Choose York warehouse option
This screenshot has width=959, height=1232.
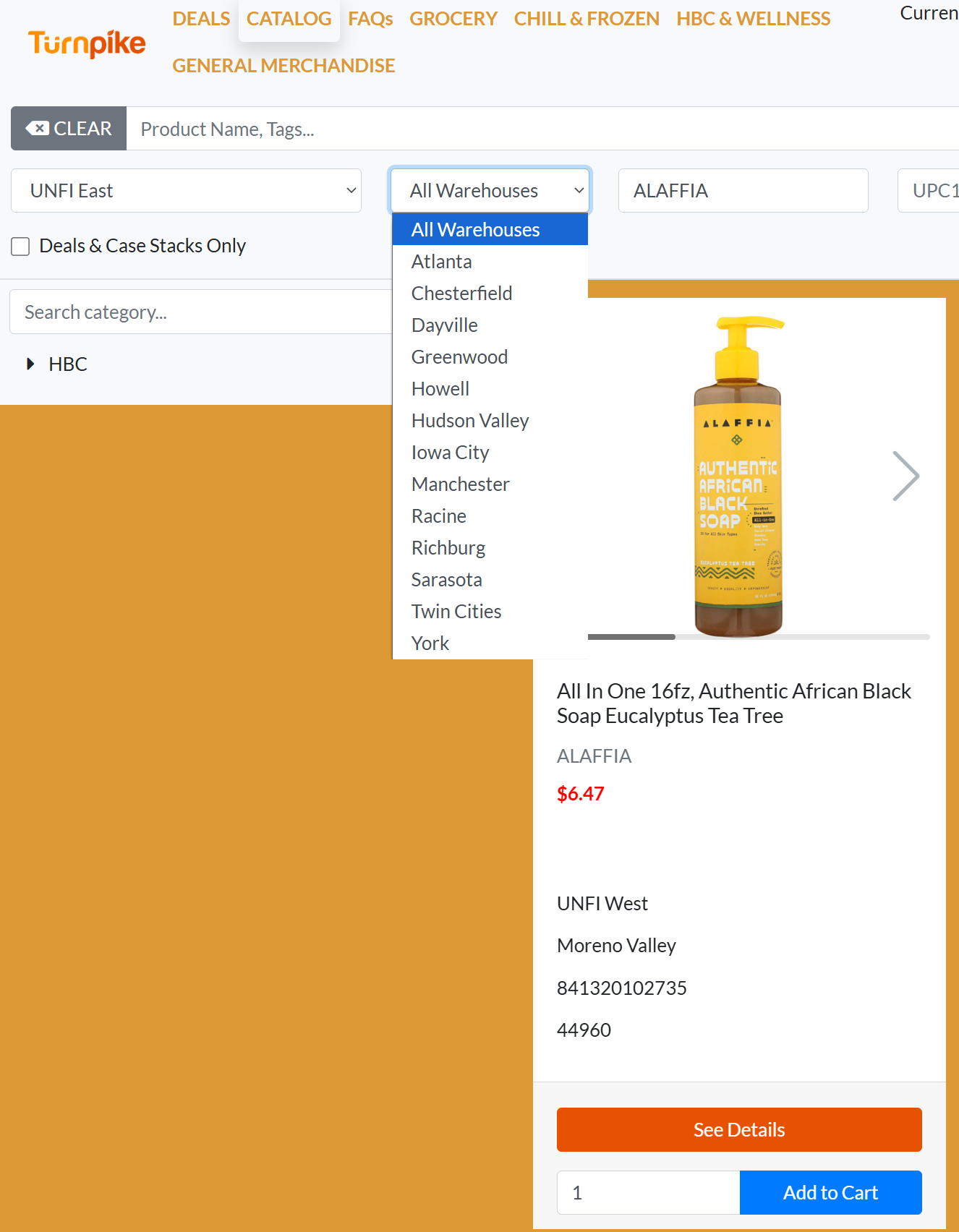click(x=490, y=643)
